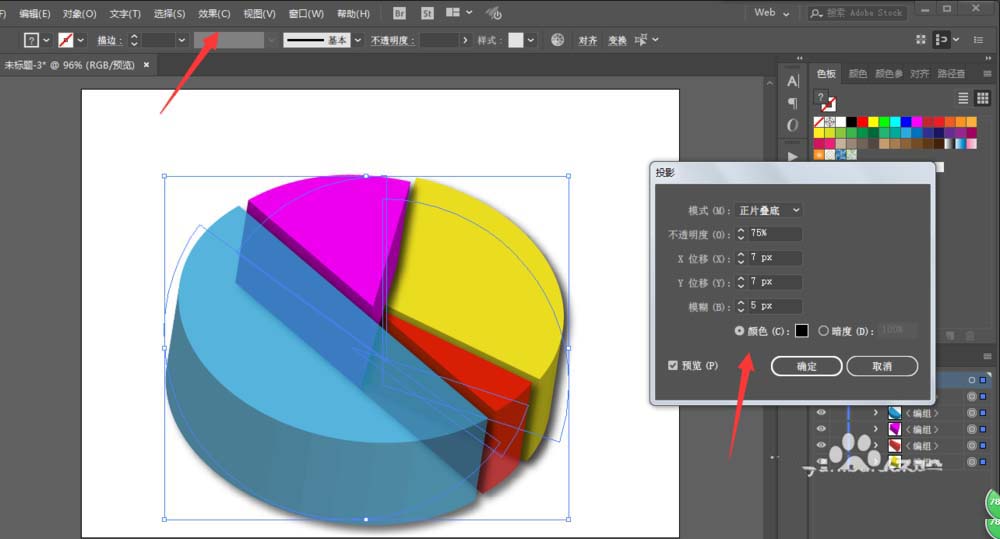Click the stroke box in Swatches panel

pos(828,104)
